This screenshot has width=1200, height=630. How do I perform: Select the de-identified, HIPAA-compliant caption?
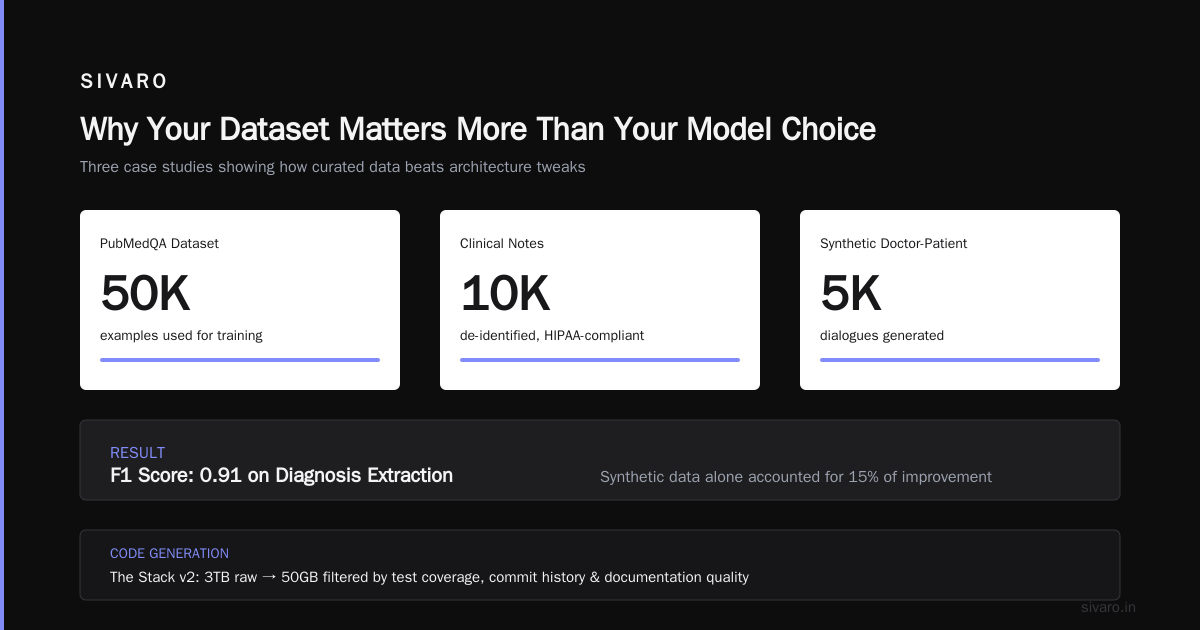[552, 336]
